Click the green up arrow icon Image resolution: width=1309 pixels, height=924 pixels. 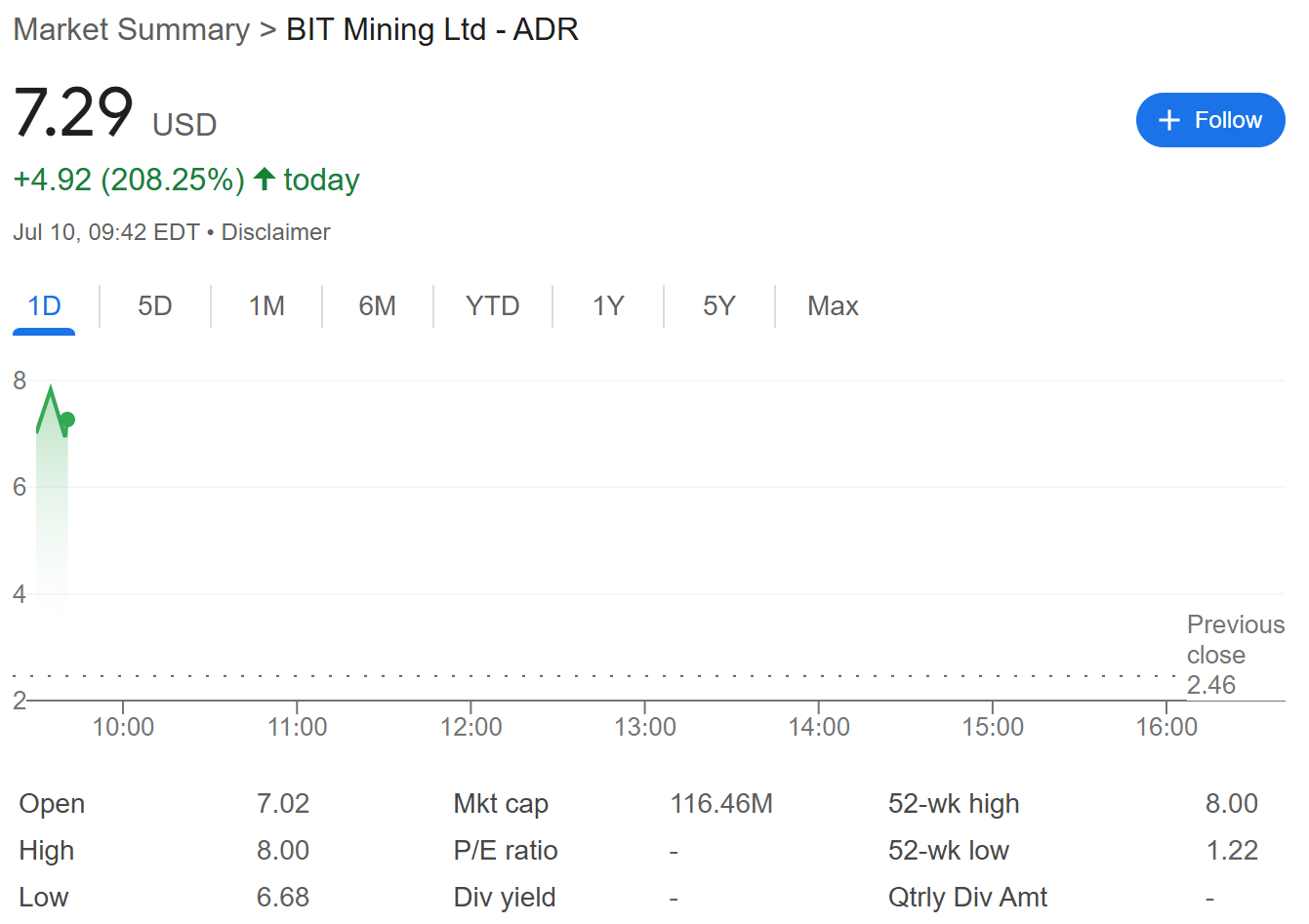pyautogui.click(x=264, y=179)
